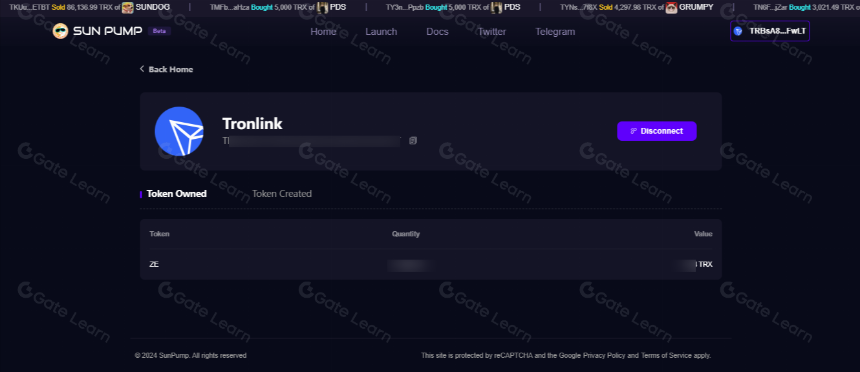The height and width of the screenshot is (372, 860).
Task: Open the Terms of Service footer link
Action: (x=666, y=356)
